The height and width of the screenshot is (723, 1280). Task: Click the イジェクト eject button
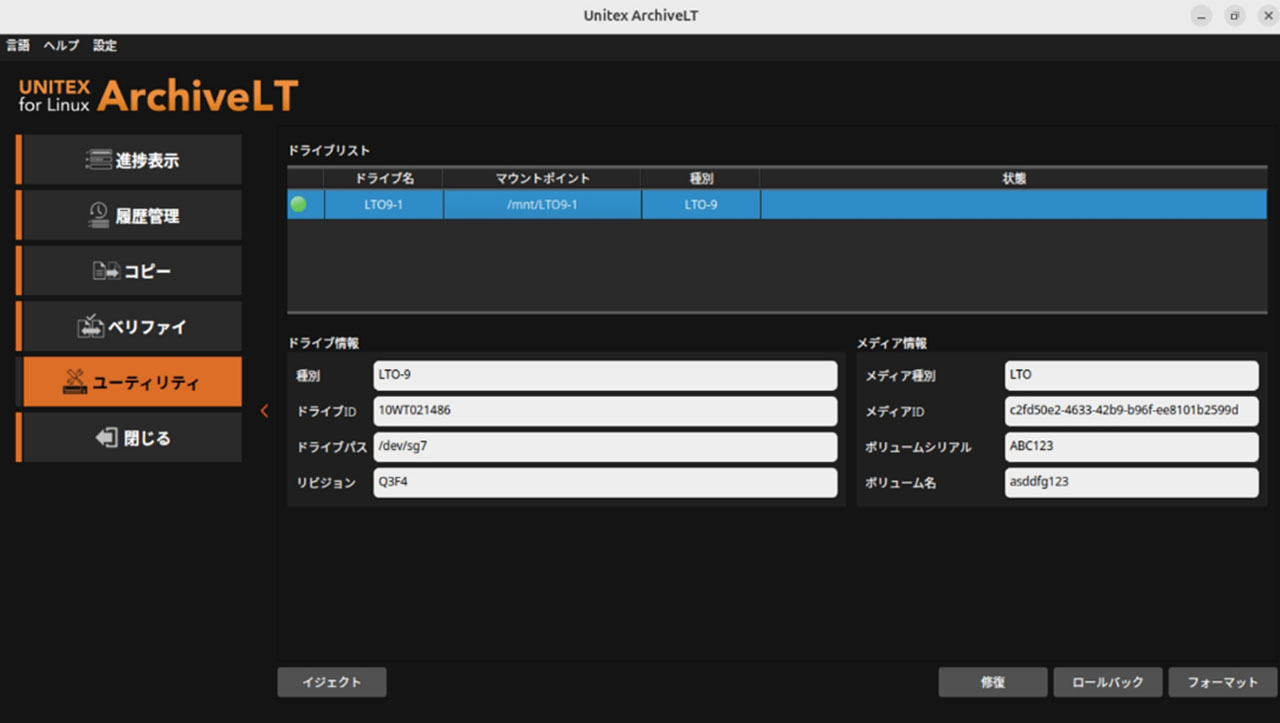pos(332,682)
